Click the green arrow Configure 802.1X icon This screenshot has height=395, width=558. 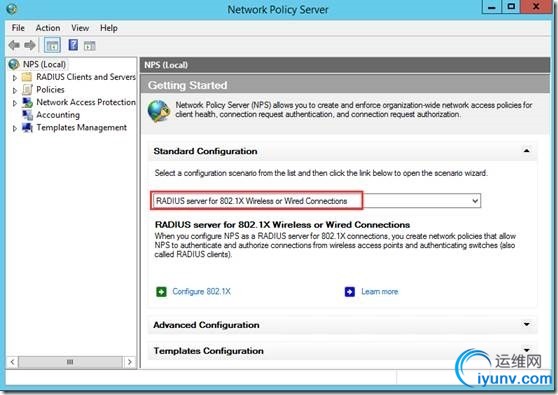pyautogui.click(x=161, y=292)
